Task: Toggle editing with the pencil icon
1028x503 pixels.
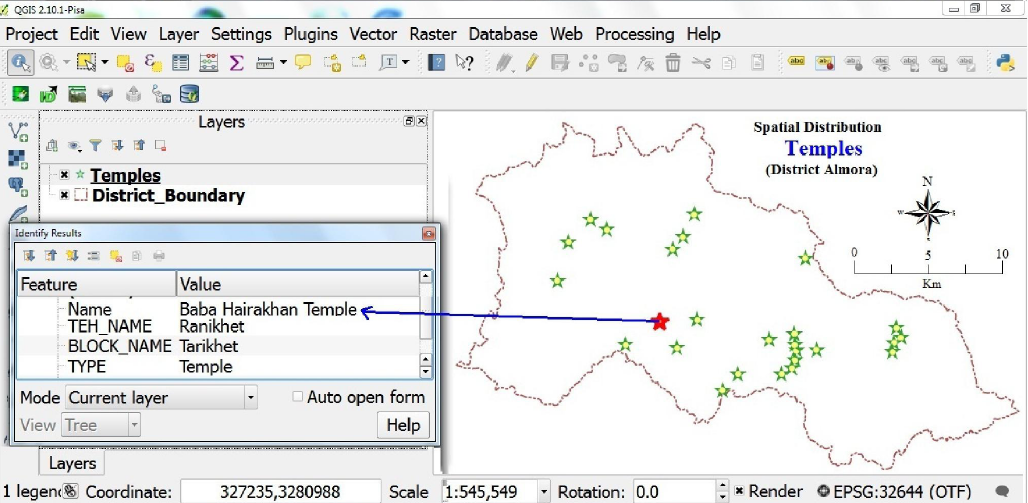Action: click(x=532, y=62)
